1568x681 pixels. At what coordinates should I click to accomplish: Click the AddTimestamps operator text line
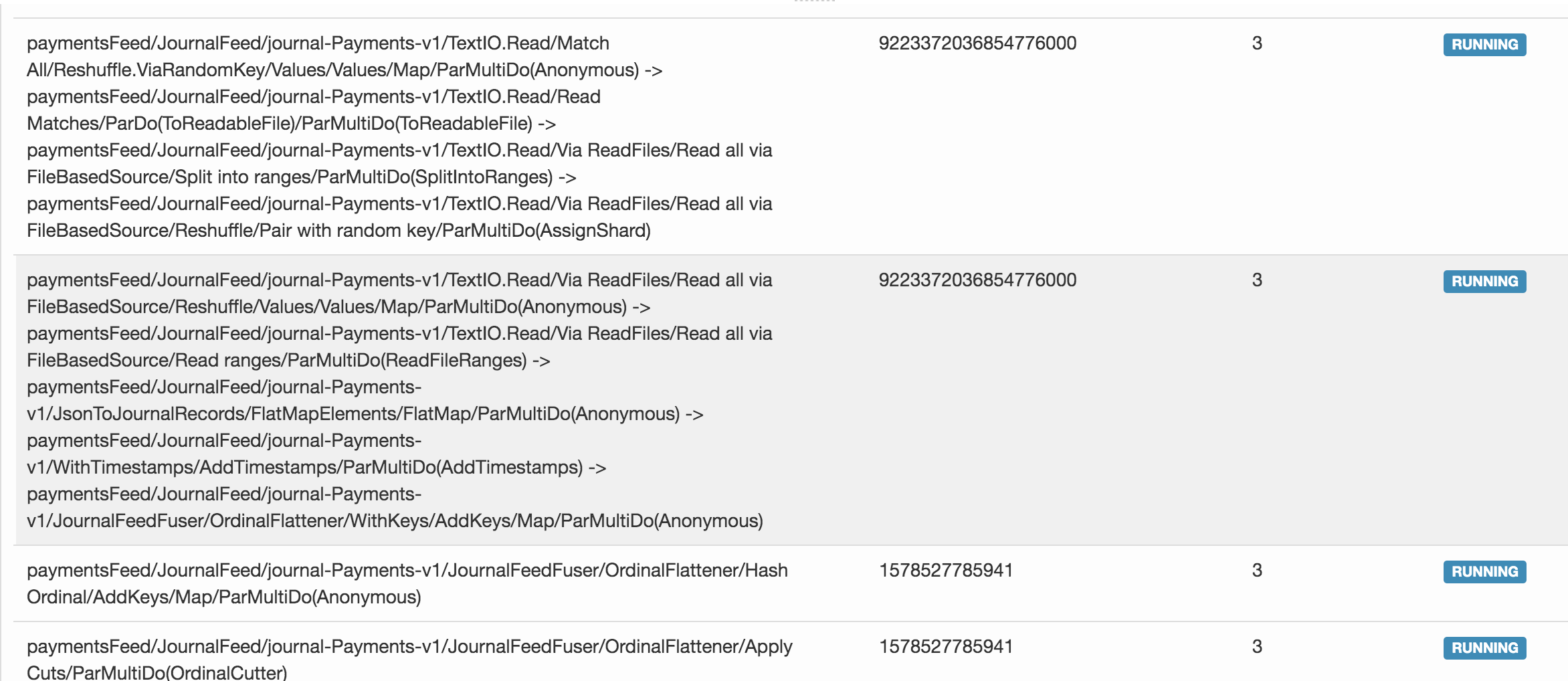pyautogui.click(x=316, y=468)
